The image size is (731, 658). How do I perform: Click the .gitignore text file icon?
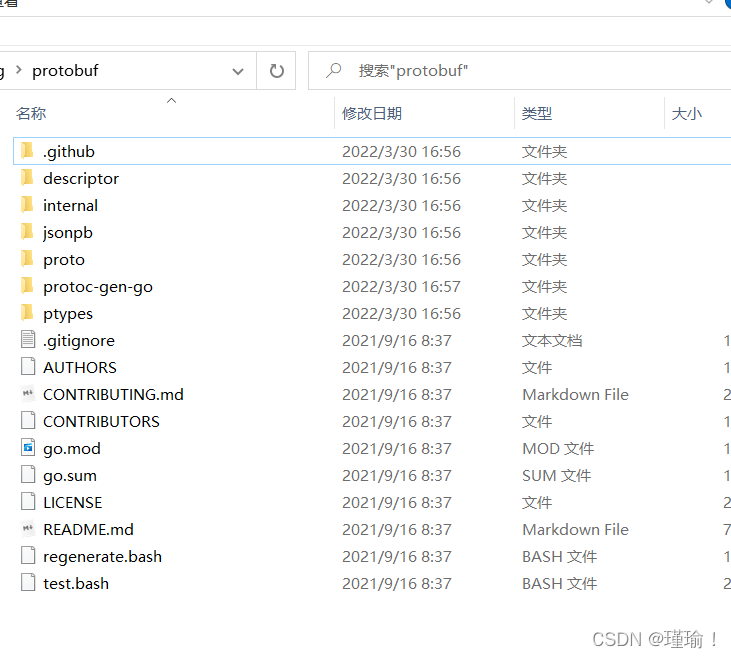(28, 339)
